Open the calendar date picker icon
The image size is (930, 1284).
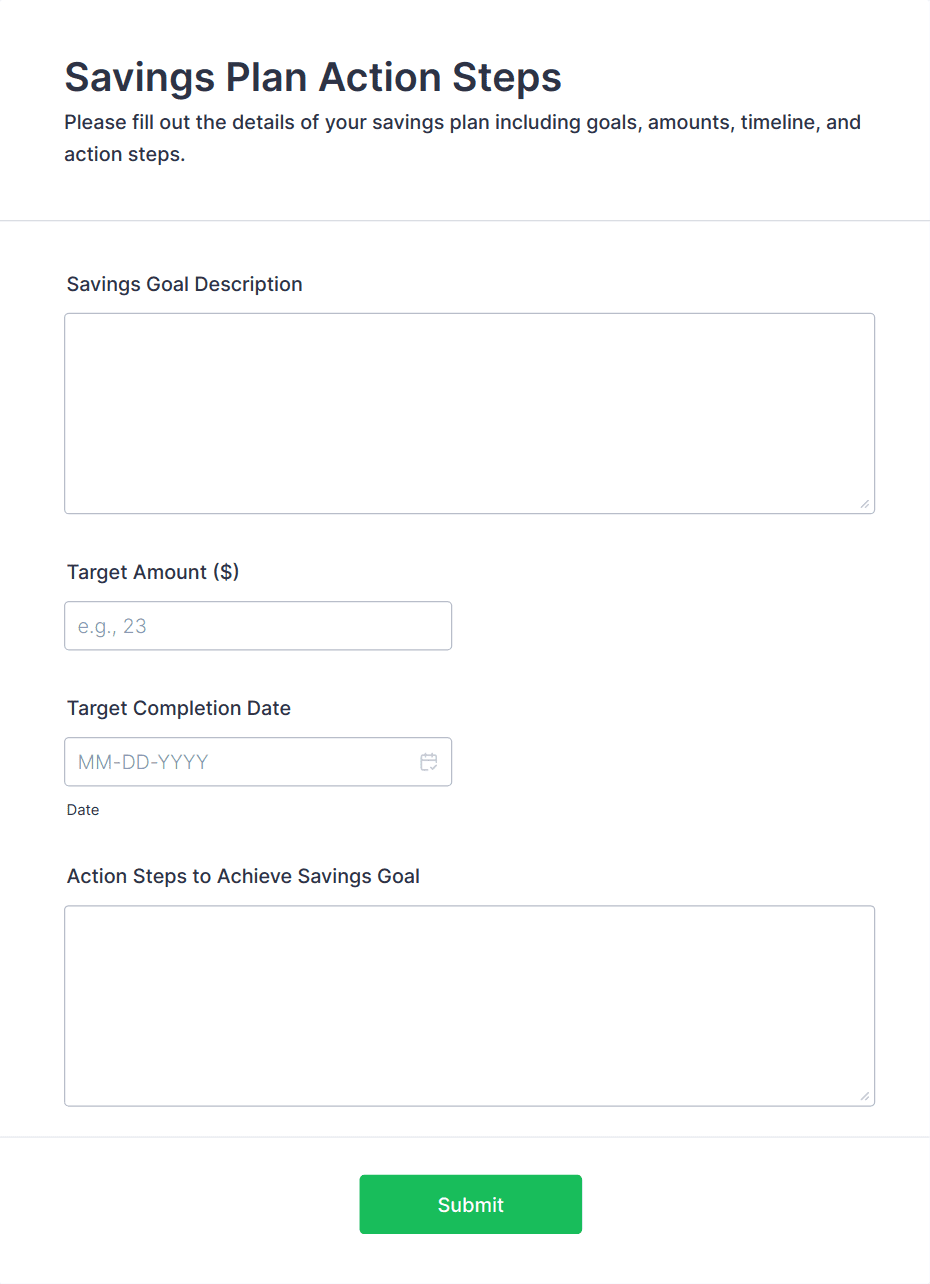click(x=429, y=762)
